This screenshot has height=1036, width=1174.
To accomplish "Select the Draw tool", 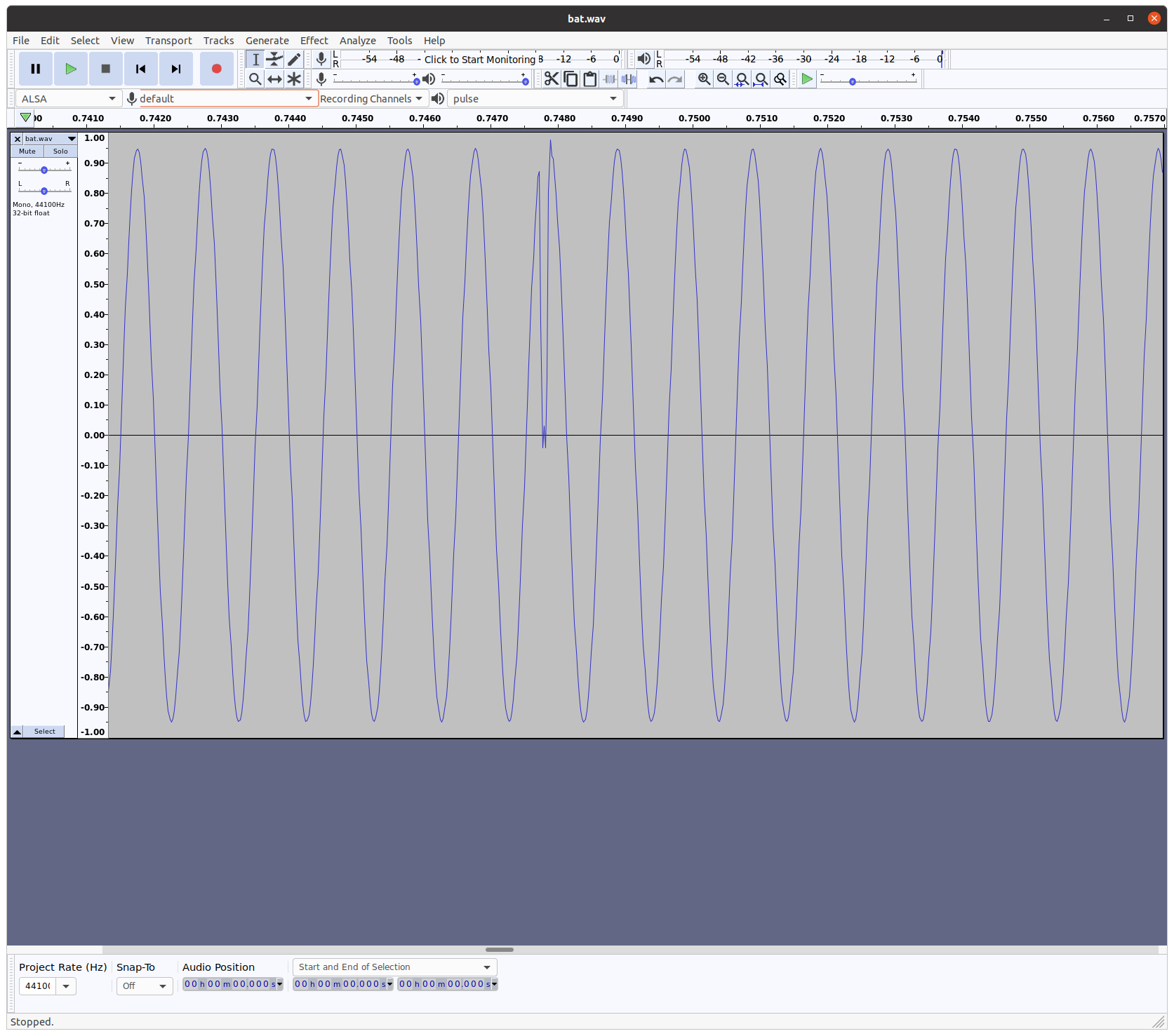I will pos(294,59).
